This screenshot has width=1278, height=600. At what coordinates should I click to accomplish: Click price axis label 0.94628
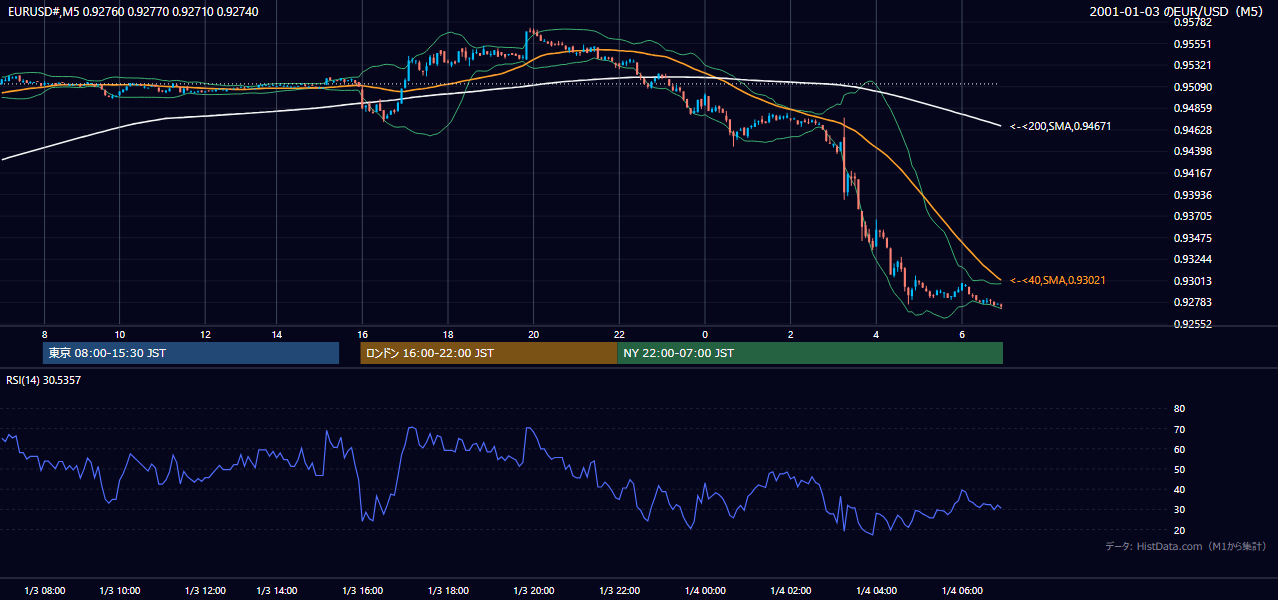1192,130
